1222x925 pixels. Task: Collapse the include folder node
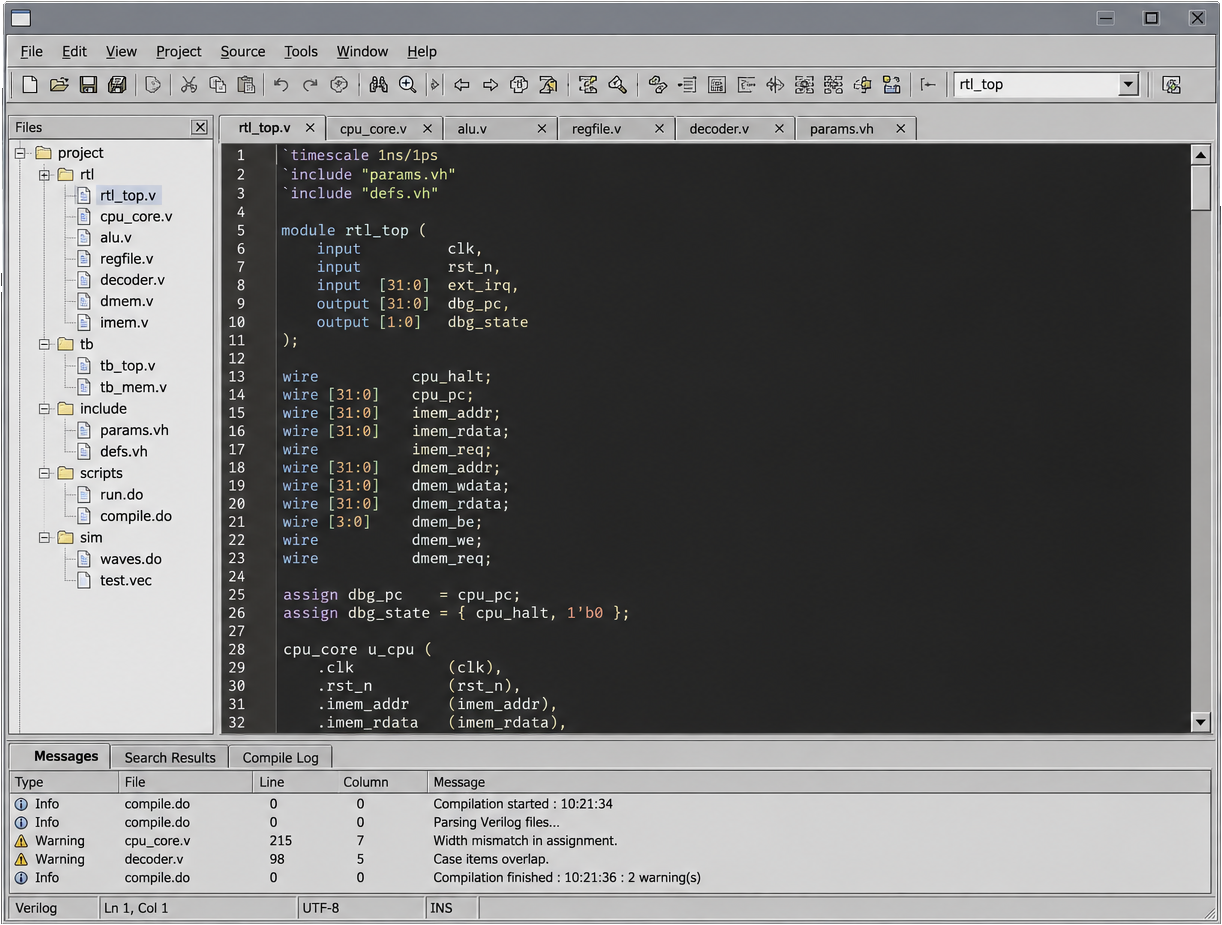click(x=44, y=409)
